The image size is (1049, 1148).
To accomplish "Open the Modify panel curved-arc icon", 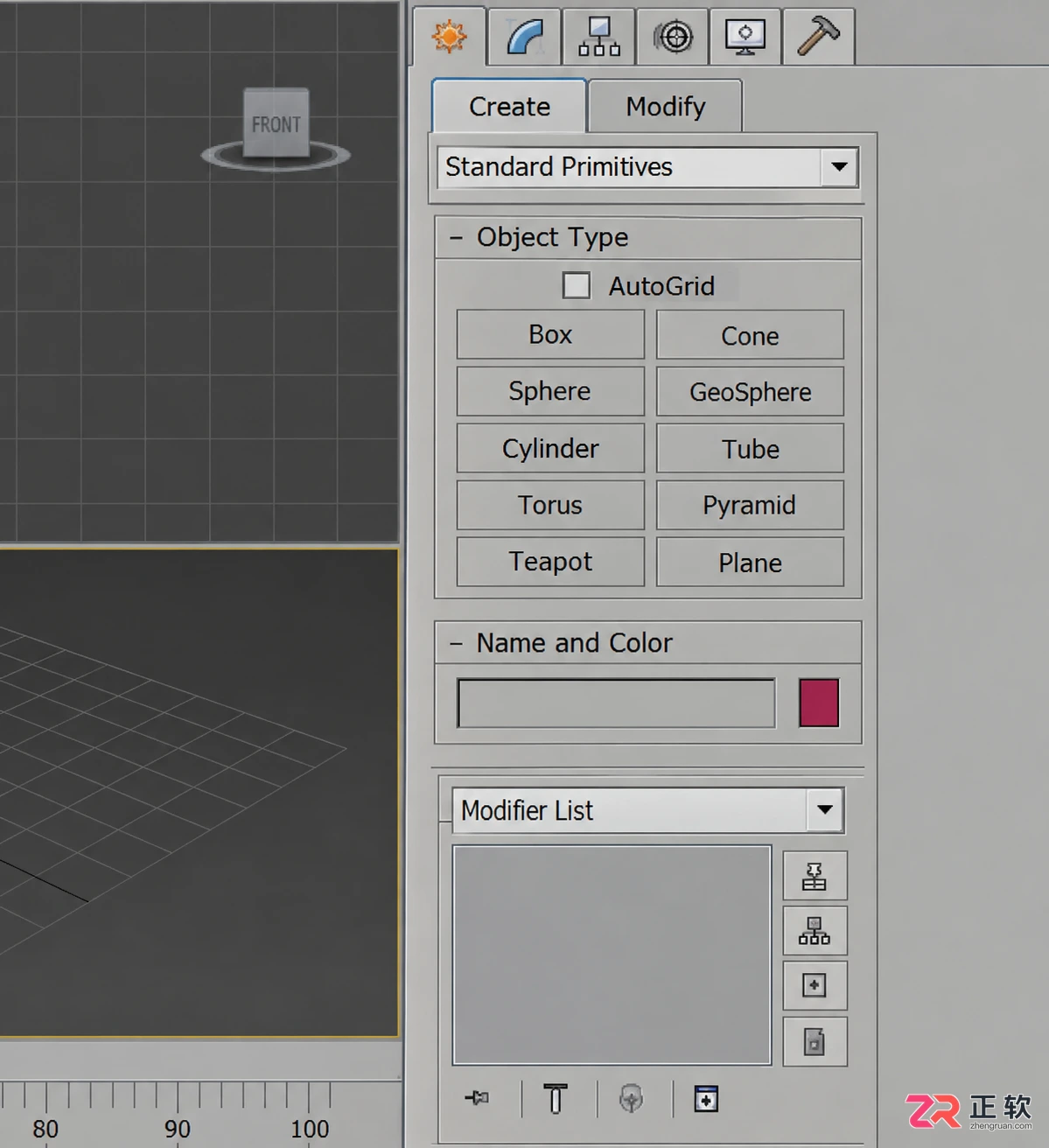I will click(x=524, y=37).
